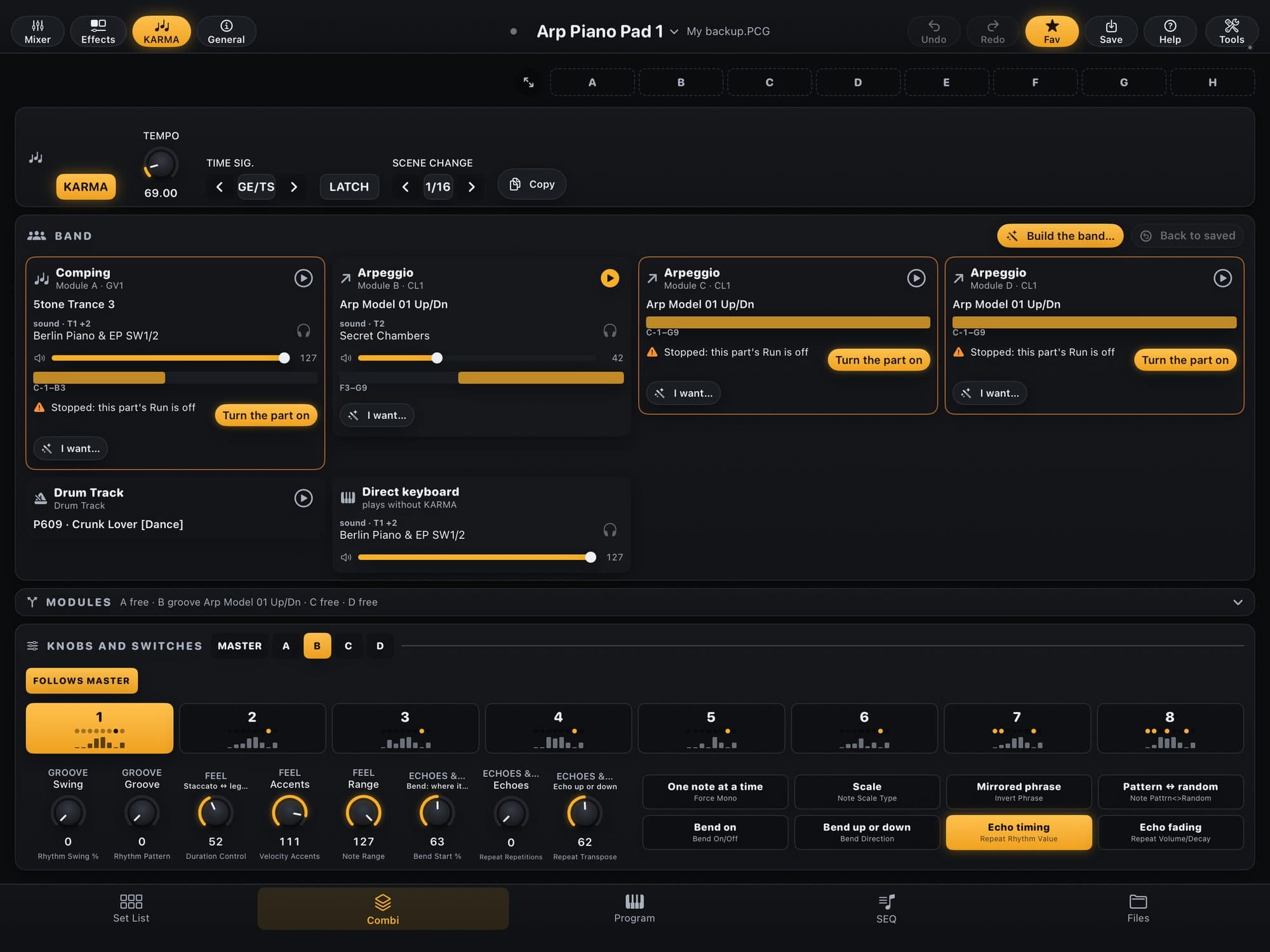The image size is (1270, 952).
Task: Expand the MODULES section chevron
Action: click(x=1238, y=602)
